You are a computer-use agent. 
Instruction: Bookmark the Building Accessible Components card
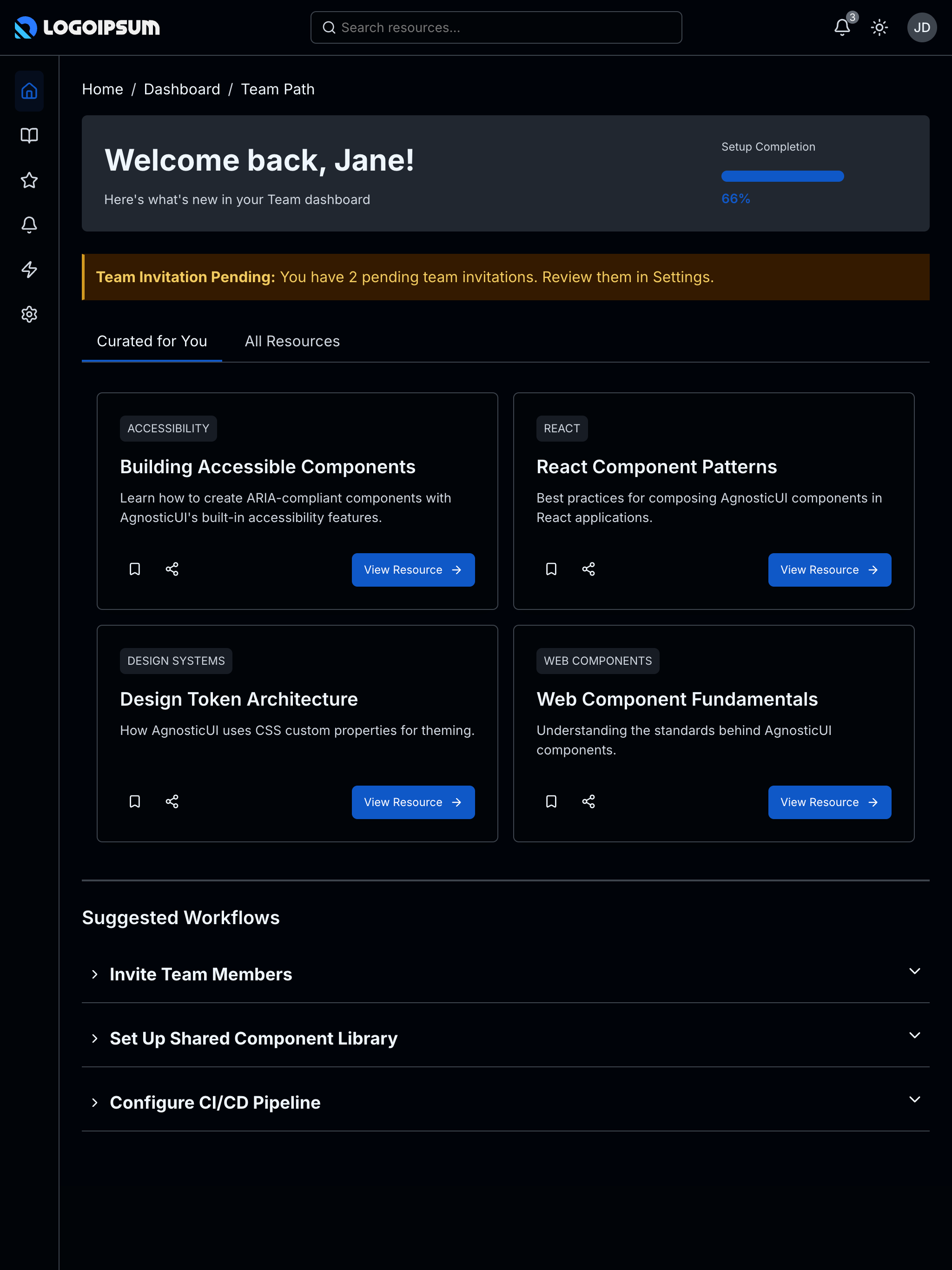coord(134,569)
